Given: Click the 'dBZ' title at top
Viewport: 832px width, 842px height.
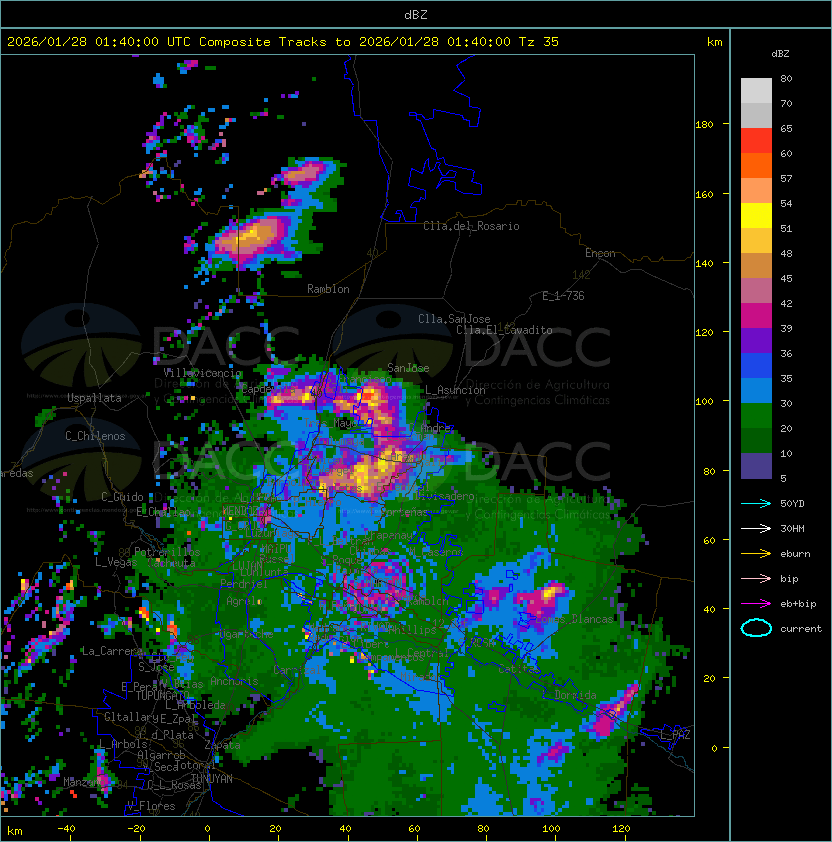Looking at the screenshot, I should click(416, 15).
